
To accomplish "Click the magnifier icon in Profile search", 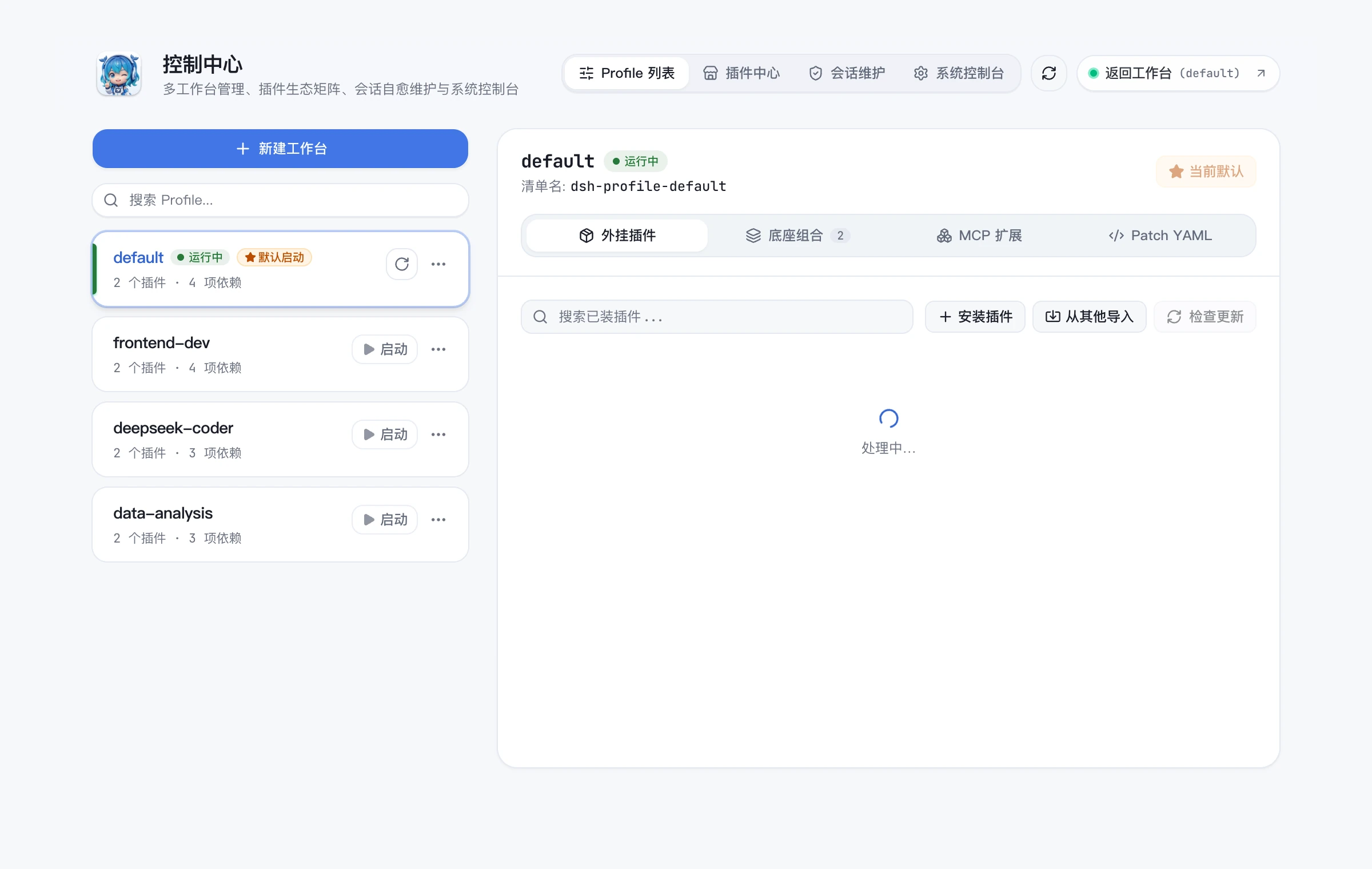I will pyautogui.click(x=111, y=200).
